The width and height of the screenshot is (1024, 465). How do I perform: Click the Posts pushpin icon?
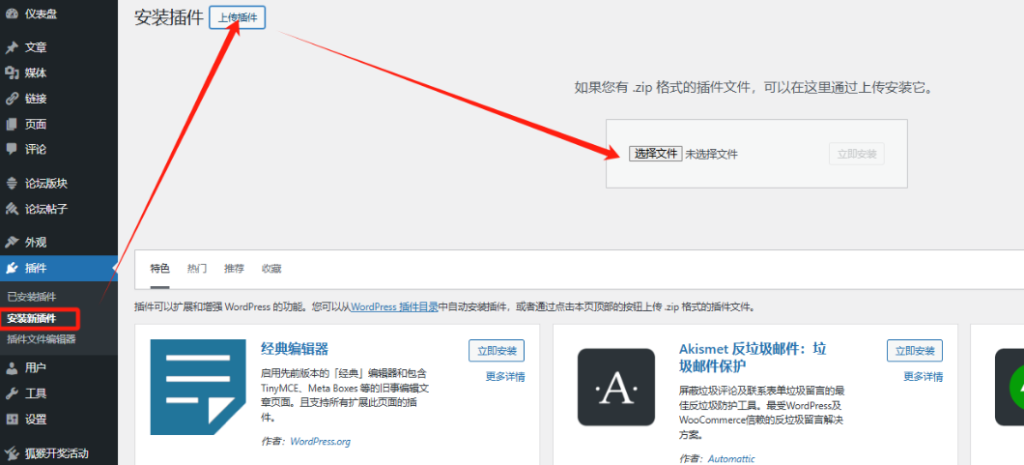click(x=12, y=47)
